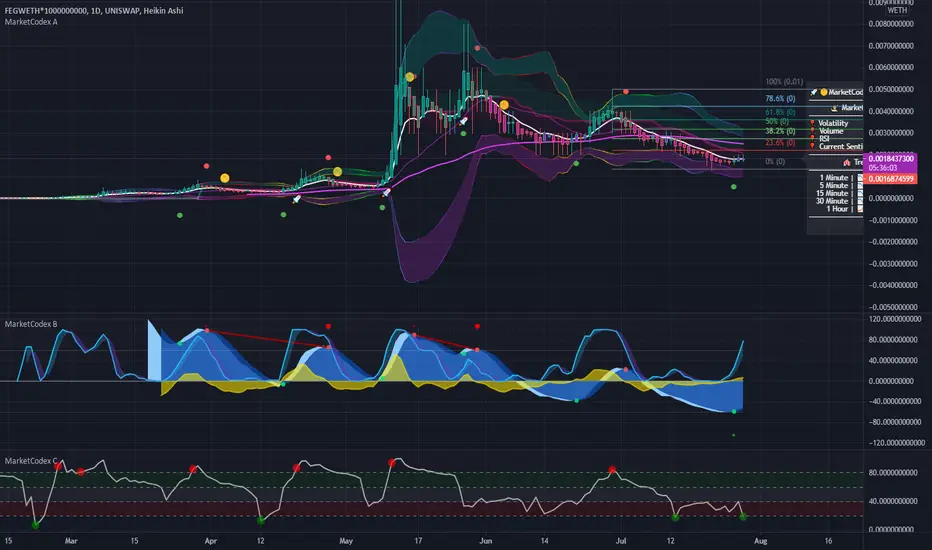Screen dimensions: 932x550
Task: Select the 100% (0.01) Fibonacci level label
Action: tap(784, 81)
